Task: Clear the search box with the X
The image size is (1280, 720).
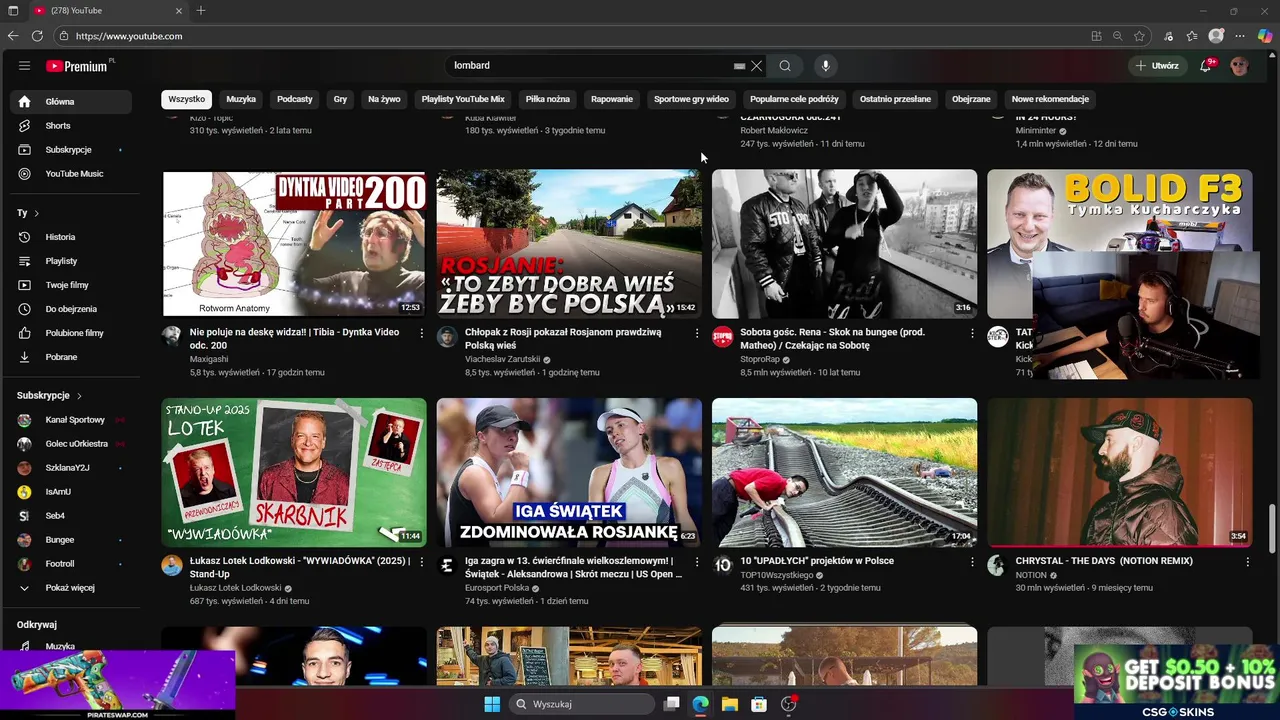Action: (x=757, y=66)
